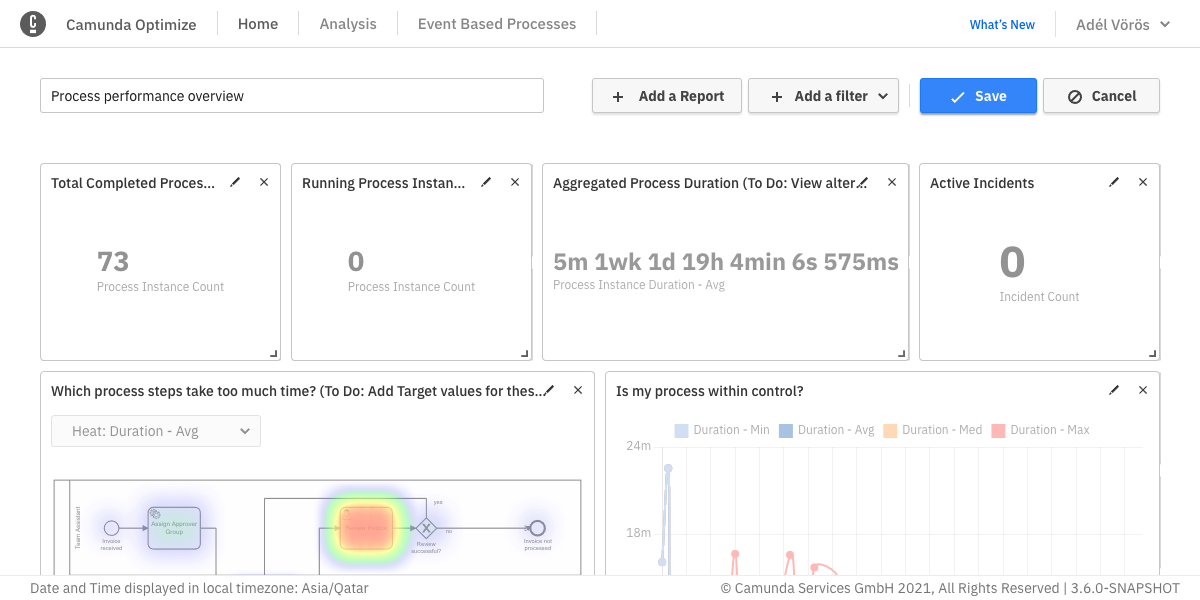Edit the Total Completed Process report tile
The image size is (1200, 600).
235,182
